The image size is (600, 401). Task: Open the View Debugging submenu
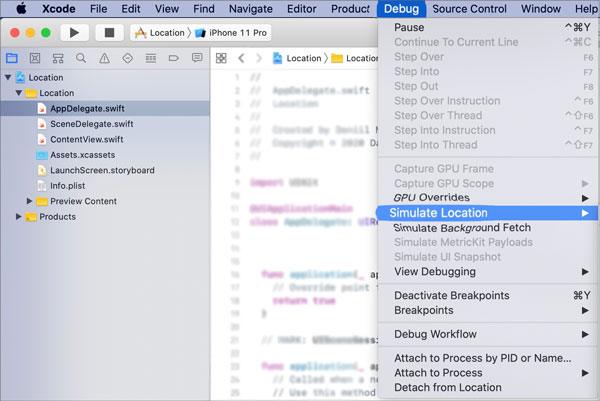pos(488,272)
